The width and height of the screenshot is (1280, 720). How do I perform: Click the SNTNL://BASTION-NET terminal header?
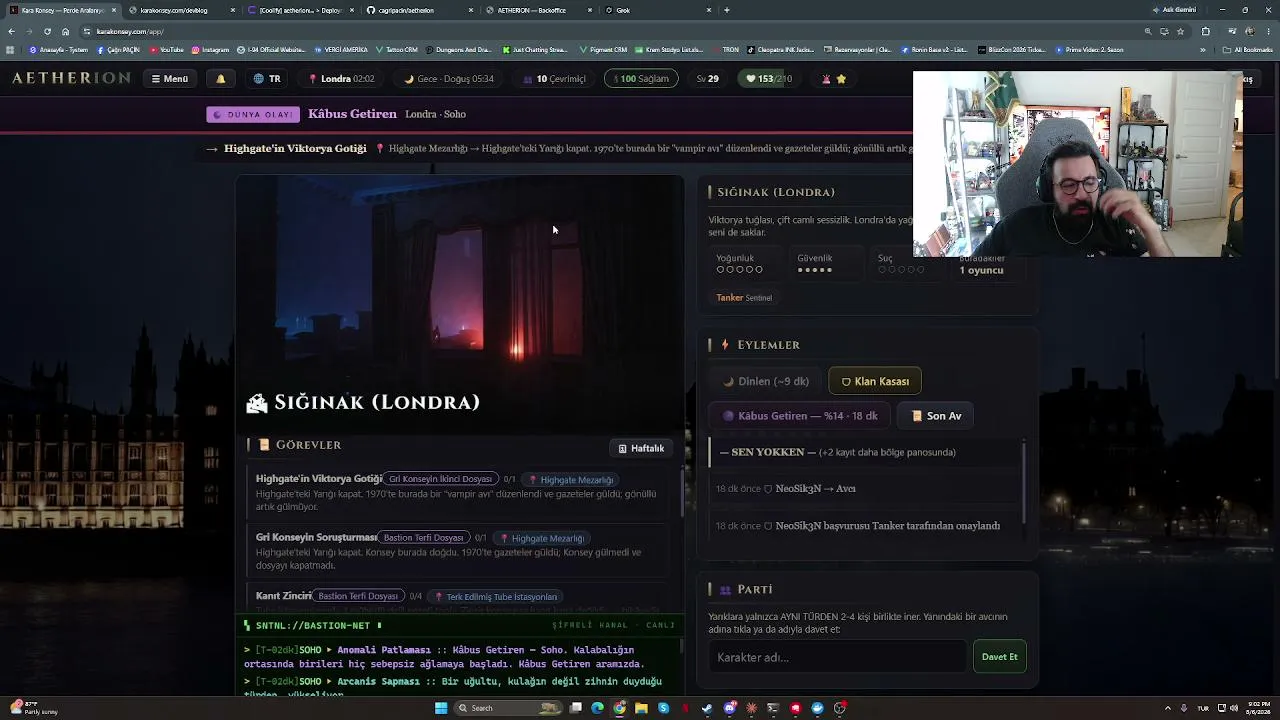pos(460,625)
